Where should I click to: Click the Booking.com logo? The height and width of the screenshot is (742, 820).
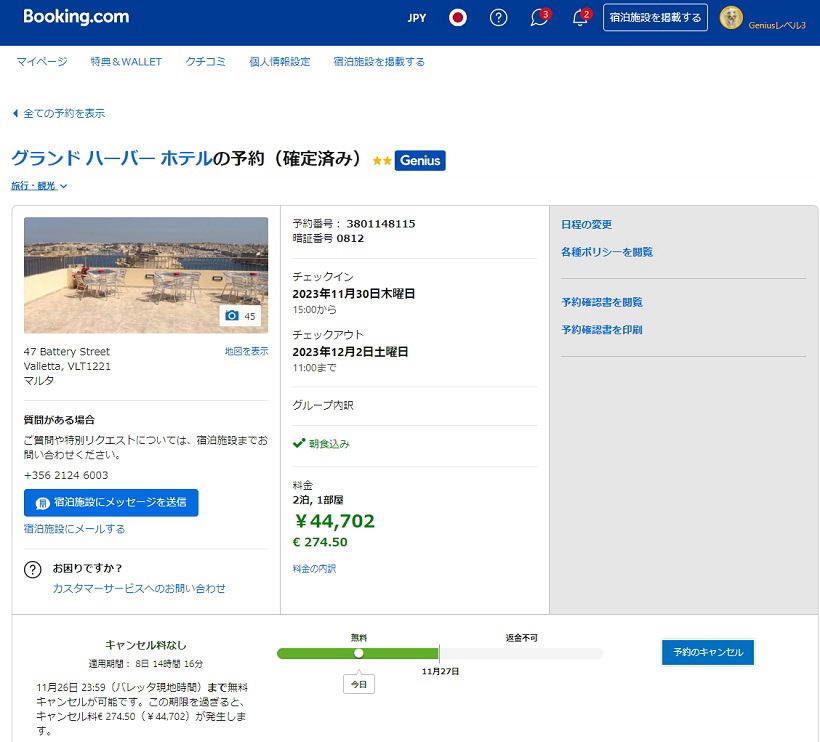(76, 17)
